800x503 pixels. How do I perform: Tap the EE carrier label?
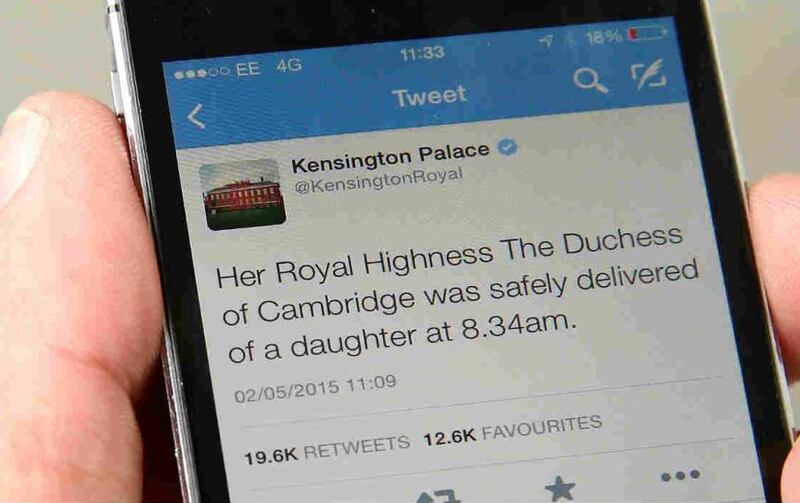pyautogui.click(x=248, y=69)
